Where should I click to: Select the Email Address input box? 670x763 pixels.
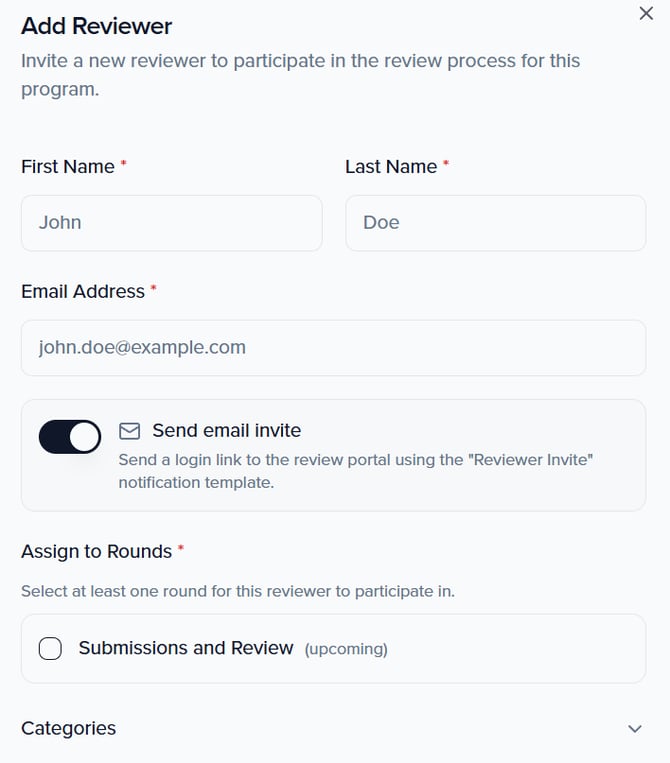pyautogui.click(x=333, y=348)
